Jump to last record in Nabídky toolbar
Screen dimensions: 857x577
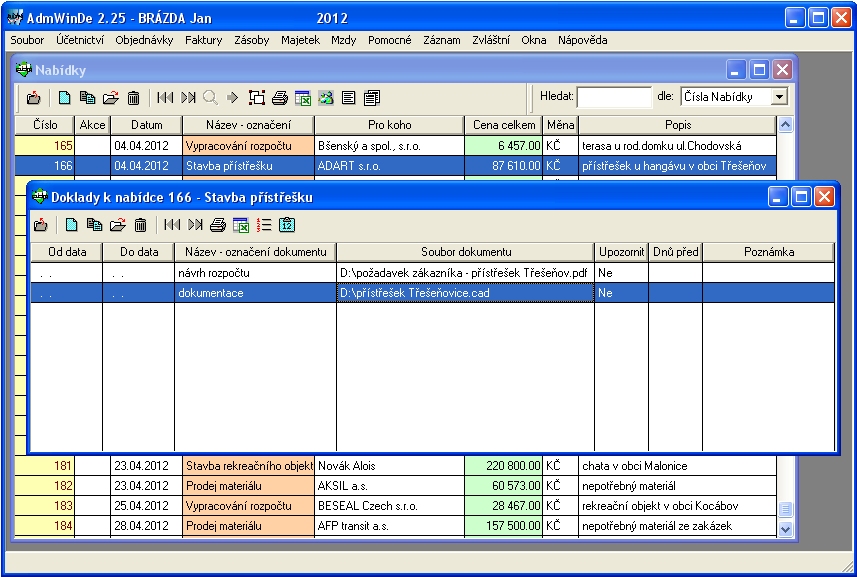(x=188, y=98)
